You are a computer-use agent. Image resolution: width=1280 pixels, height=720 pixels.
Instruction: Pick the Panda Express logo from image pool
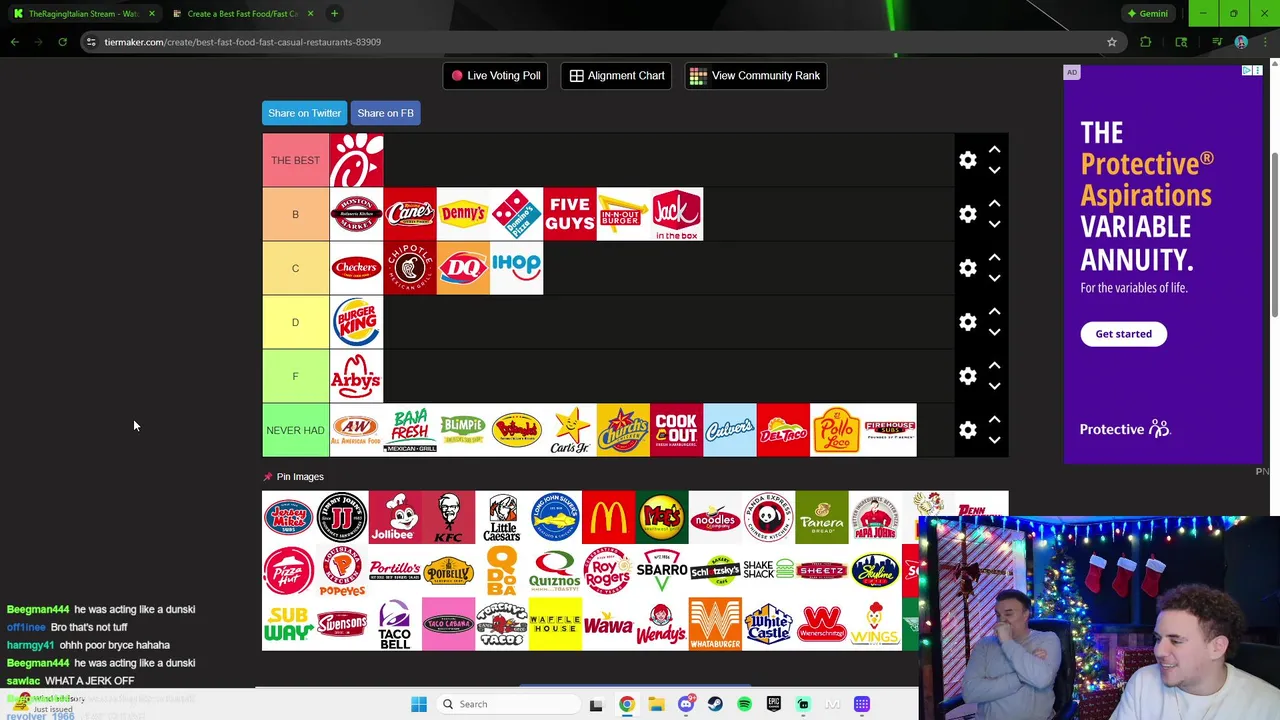click(x=768, y=517)
